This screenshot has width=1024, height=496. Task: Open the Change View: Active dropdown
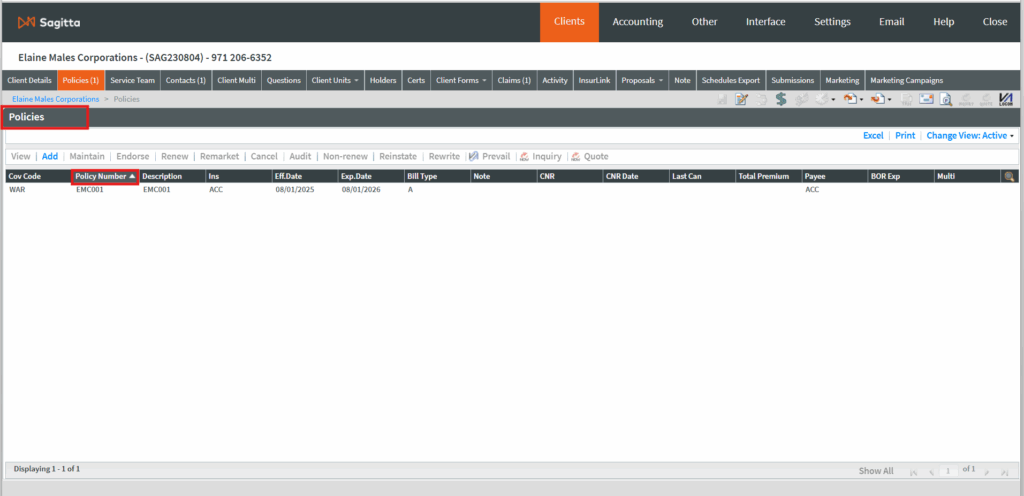click(x=970, y=135)
